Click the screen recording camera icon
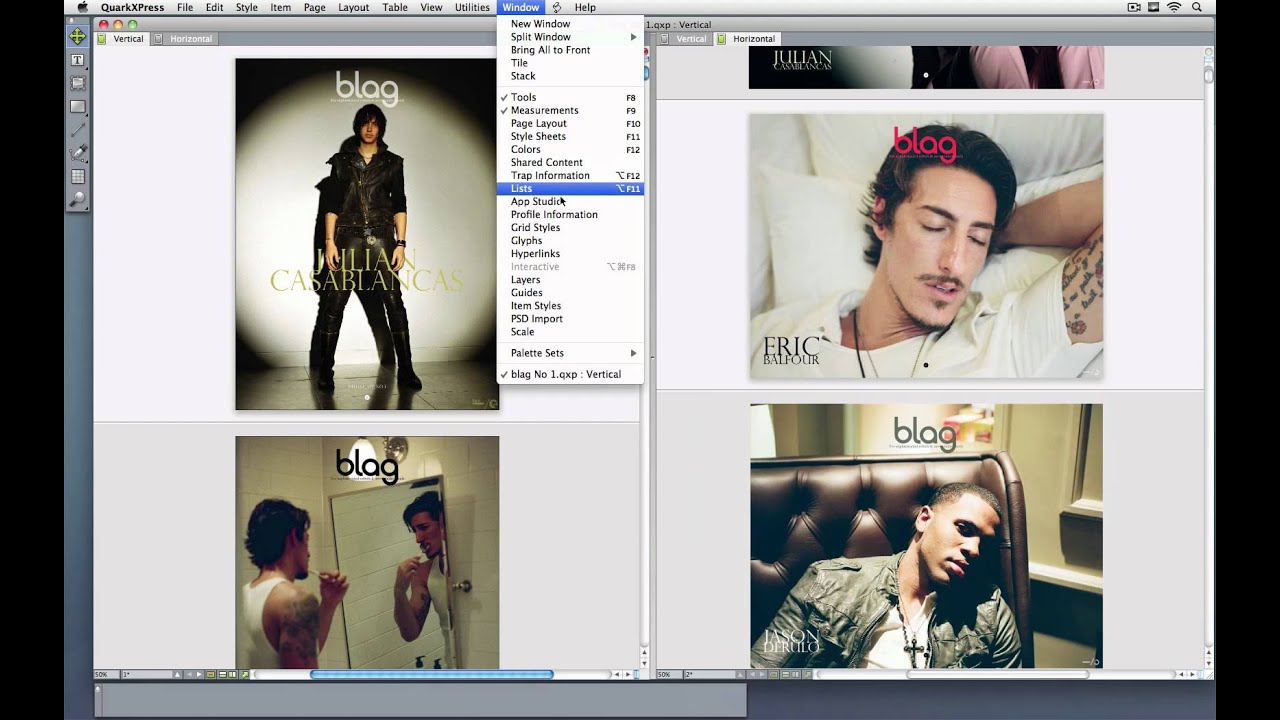 1134,7
